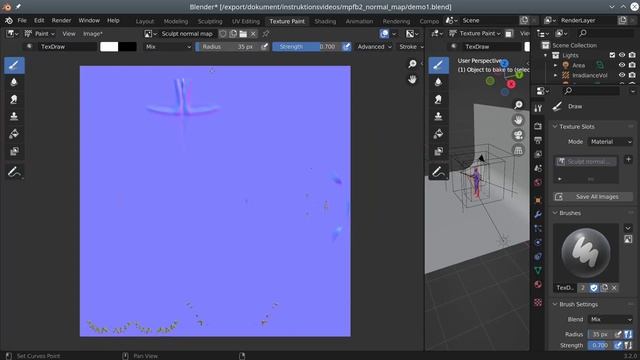Viewport: 640px width, 360px height.
Task: Select the Fill tool in 3D viewport
Action: (x=438, y=134)
